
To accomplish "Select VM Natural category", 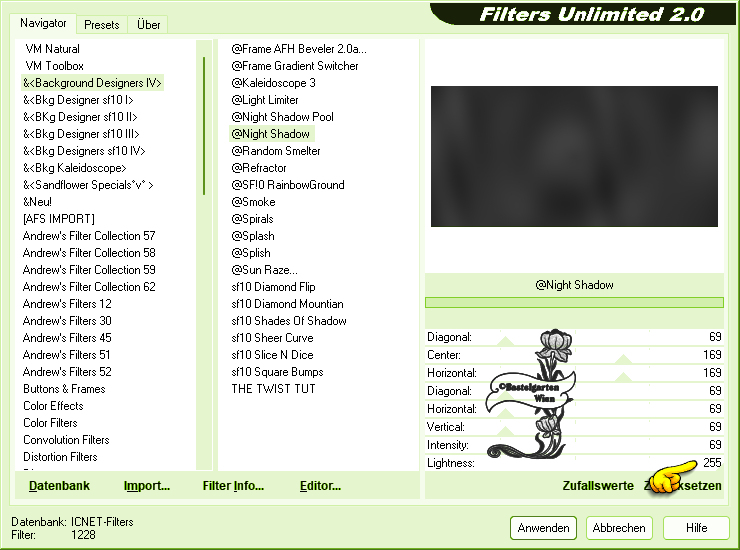I will point(52,49).
